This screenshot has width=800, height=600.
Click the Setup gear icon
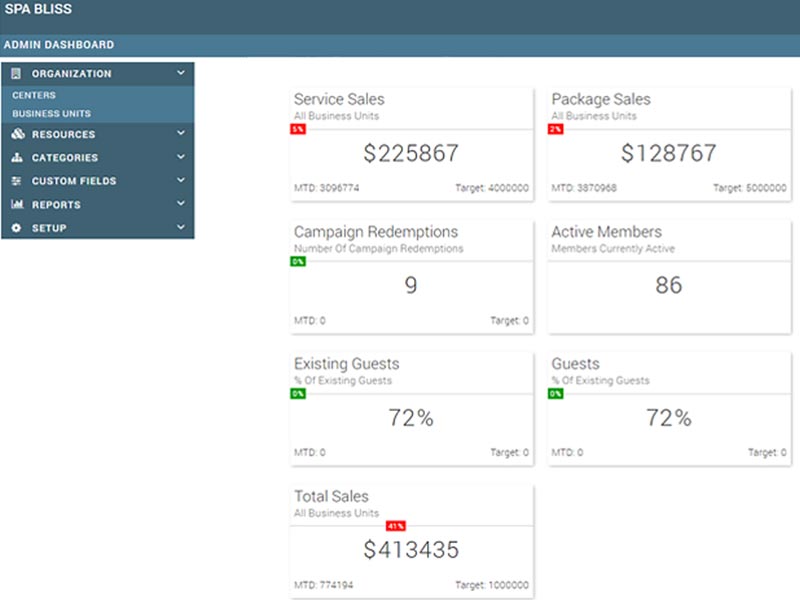16,228
